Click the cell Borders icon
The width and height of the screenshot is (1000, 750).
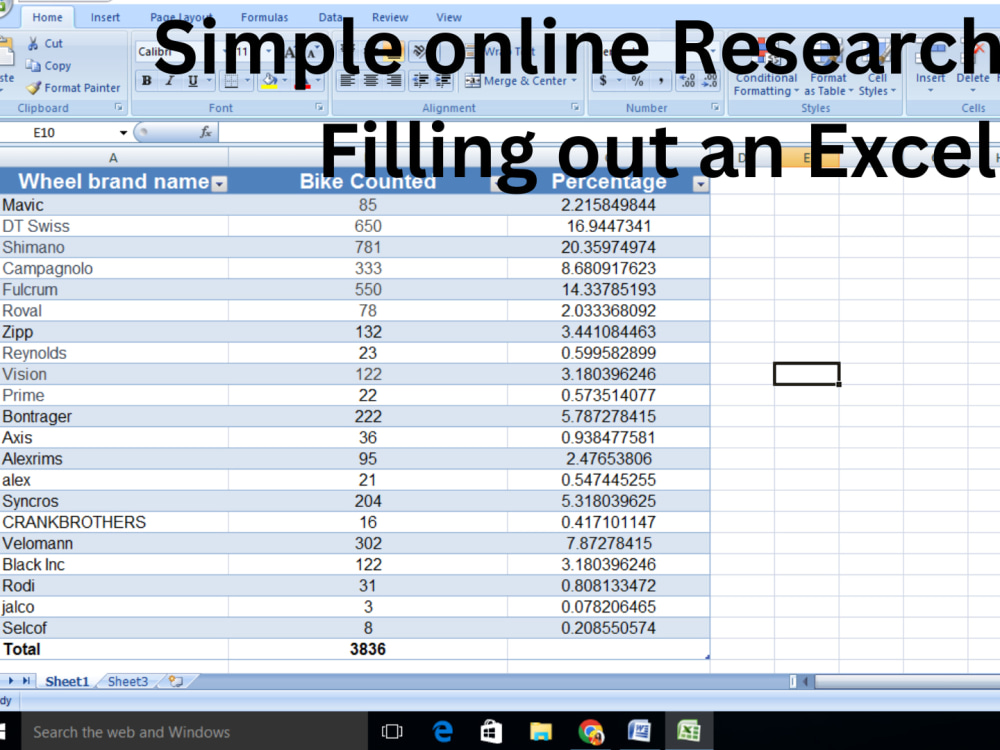click(x=231, y=81)
